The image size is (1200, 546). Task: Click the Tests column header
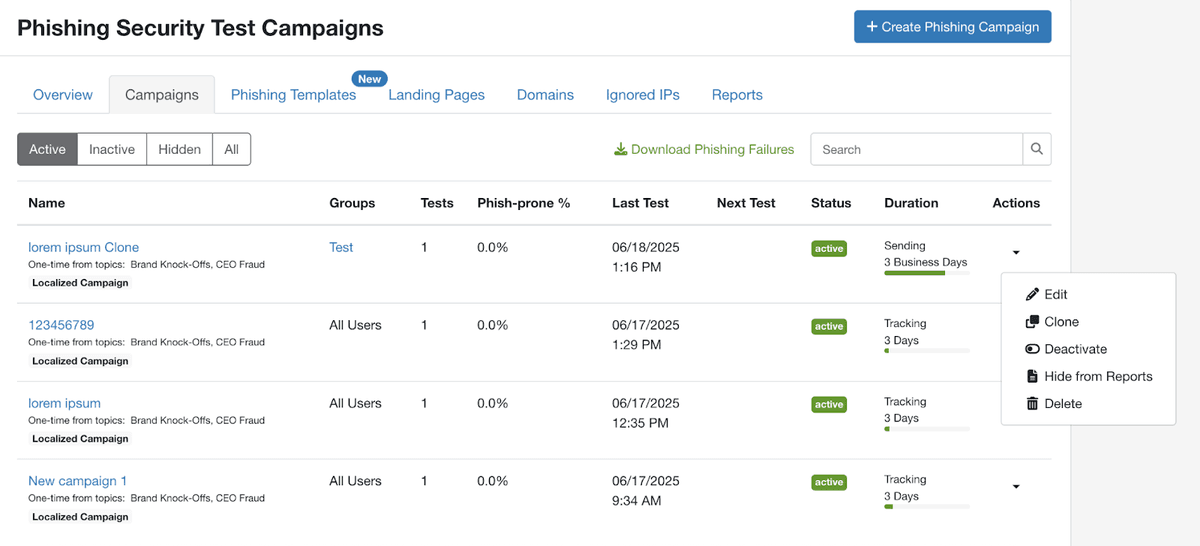click(x=437, y=203)
